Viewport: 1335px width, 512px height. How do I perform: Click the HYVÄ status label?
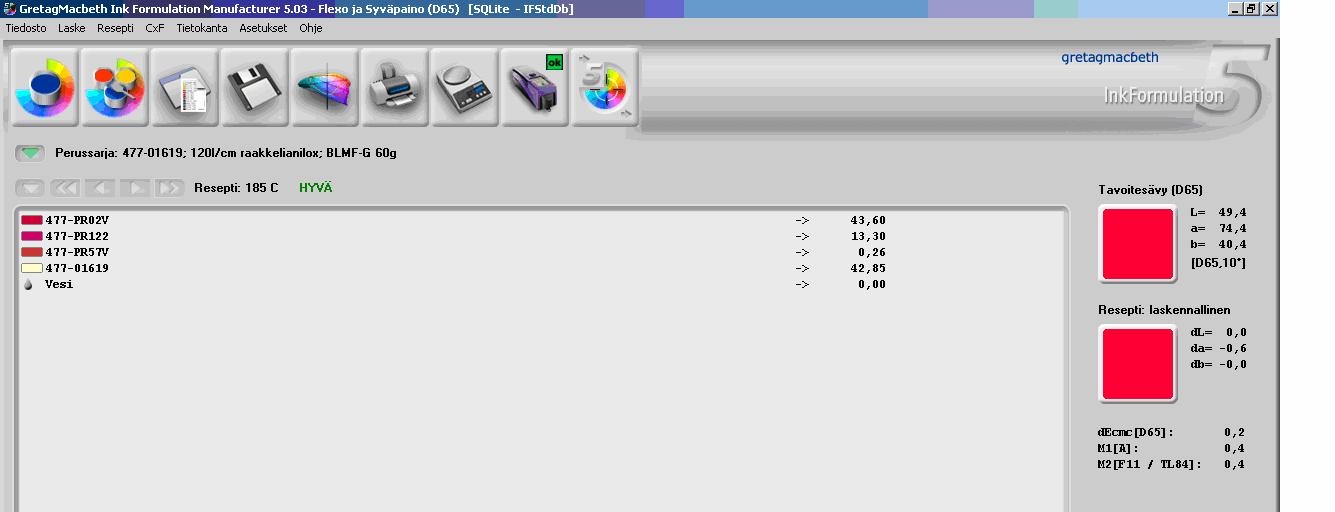click(316, 187)
